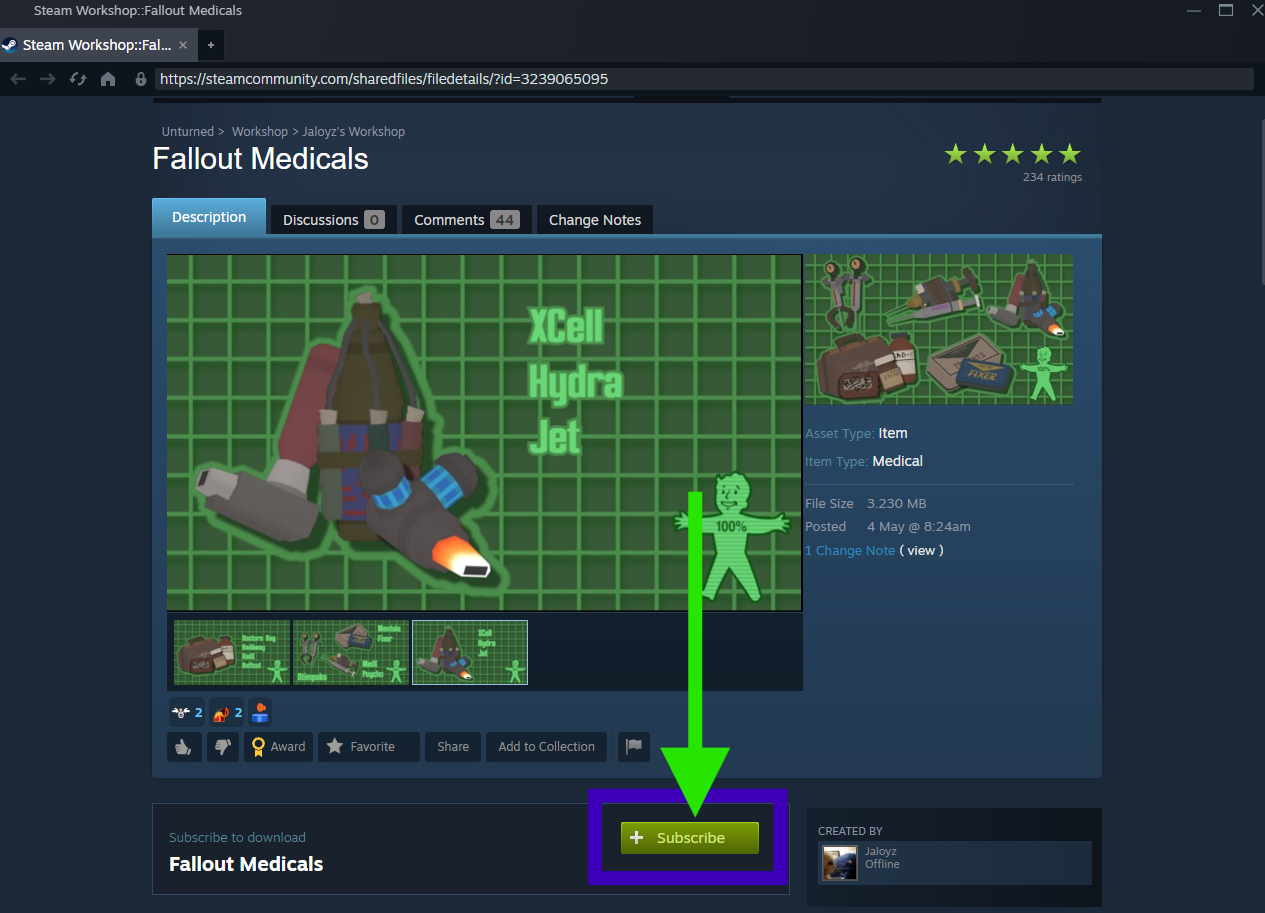
Task: Open the Workshop breadcrumb link
Action: coord(260,132)
